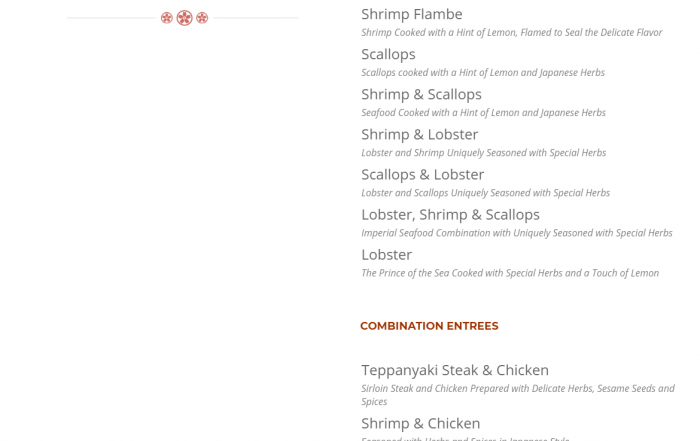The image size is (700, 441).
Task: Click the small left flower emblem icon
Action: point(167,18)
